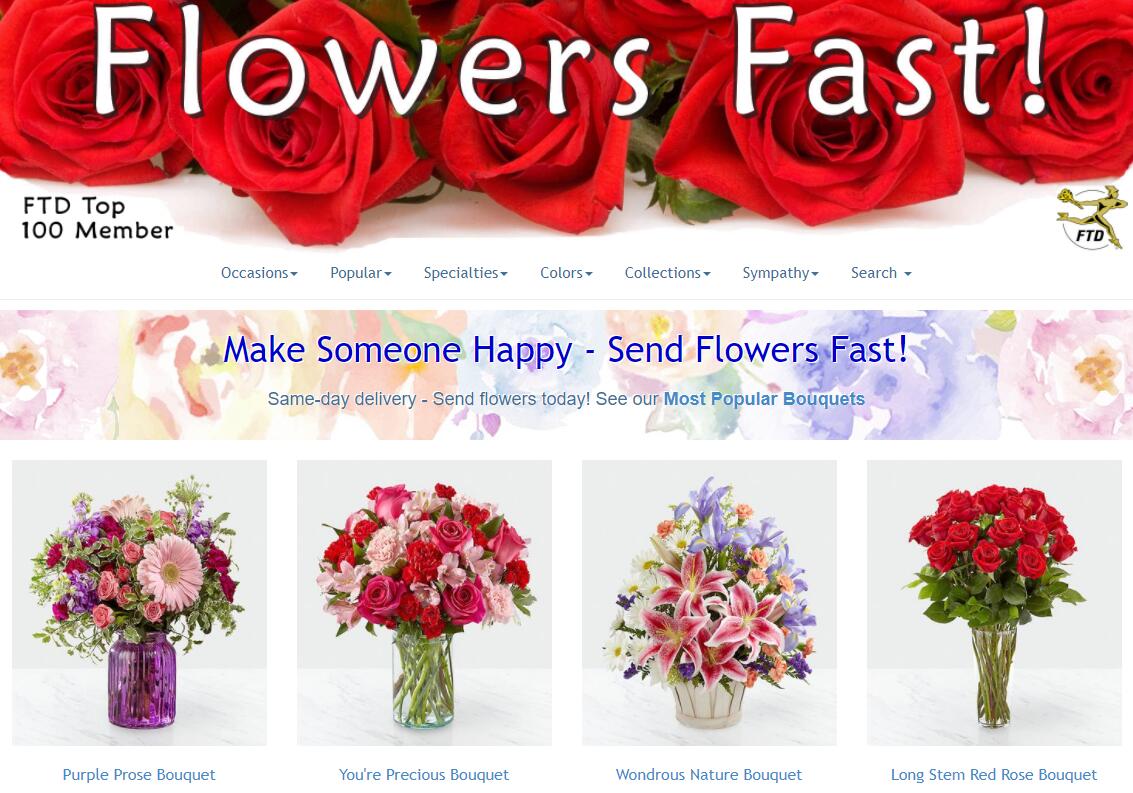The width and height of the screenshot is (1133, 793).
Task: Follow the Most Popular Bouquets link
Action: (764, 399)
